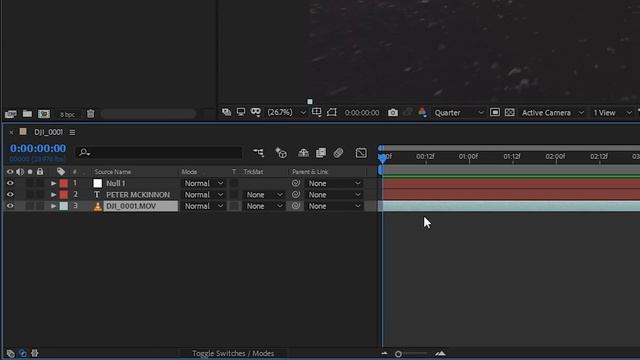Image resolution: width=640 pixels, height=360 pixels.
Task: Expand DJI_0001.MOV layer properties
Action: point(53,206)
